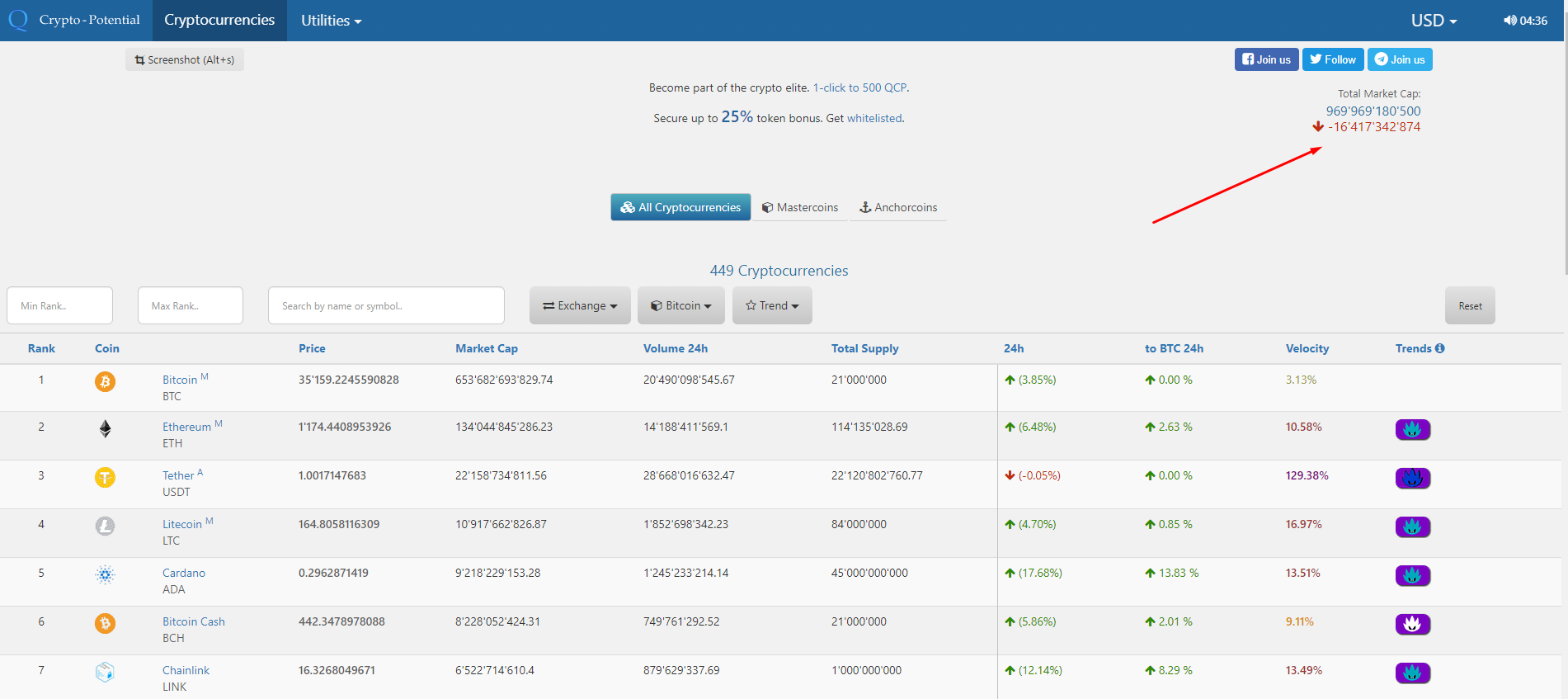This screenshot has width=1568, height=699.
Task: Sort by the Total Supply column header
Action: click(x=864, y=348)
